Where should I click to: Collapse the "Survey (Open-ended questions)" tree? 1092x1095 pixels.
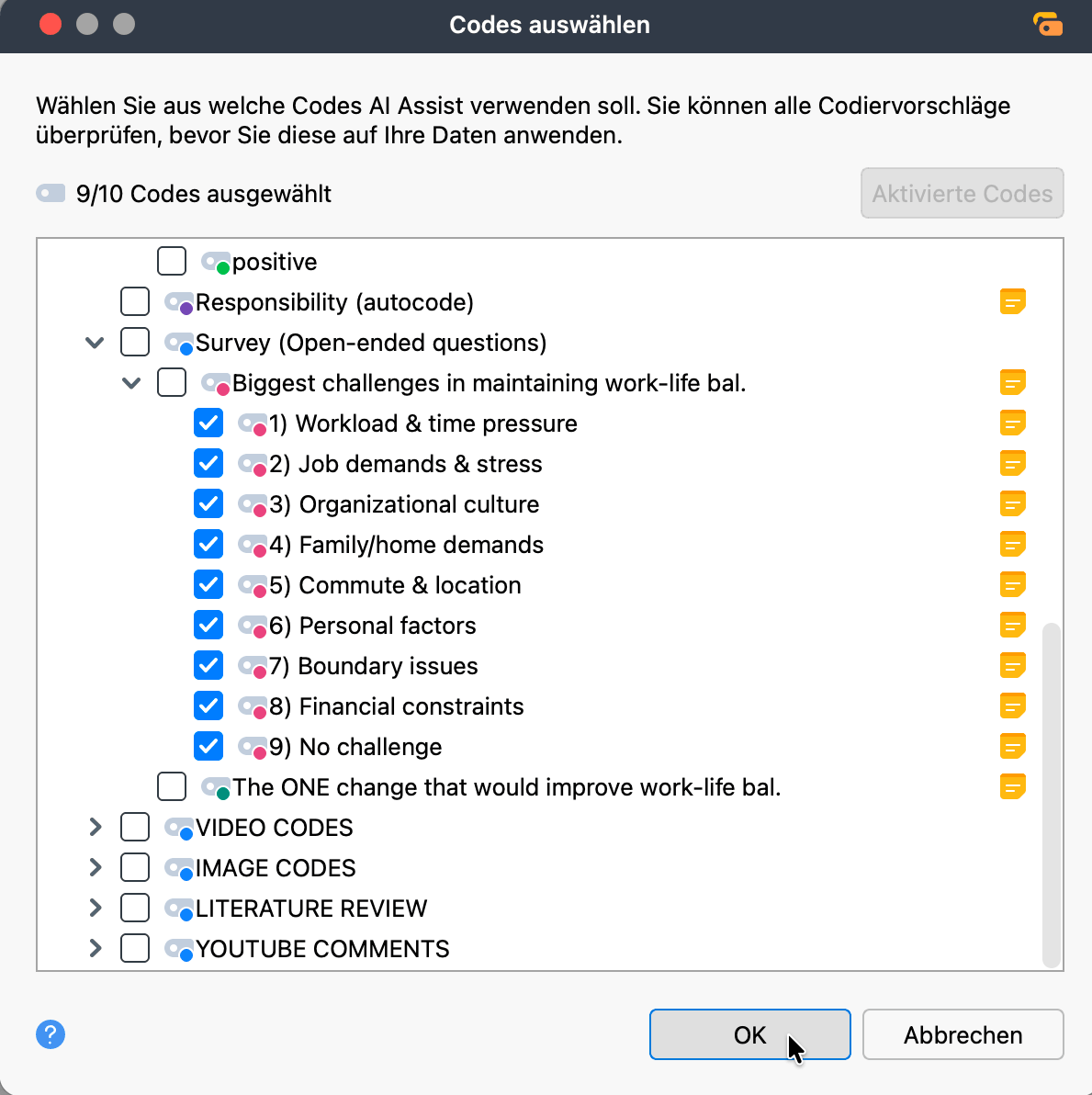pos(95,343)
